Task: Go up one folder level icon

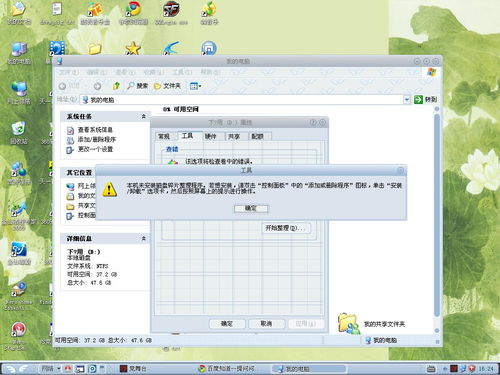Action: (x=116, y=86)
